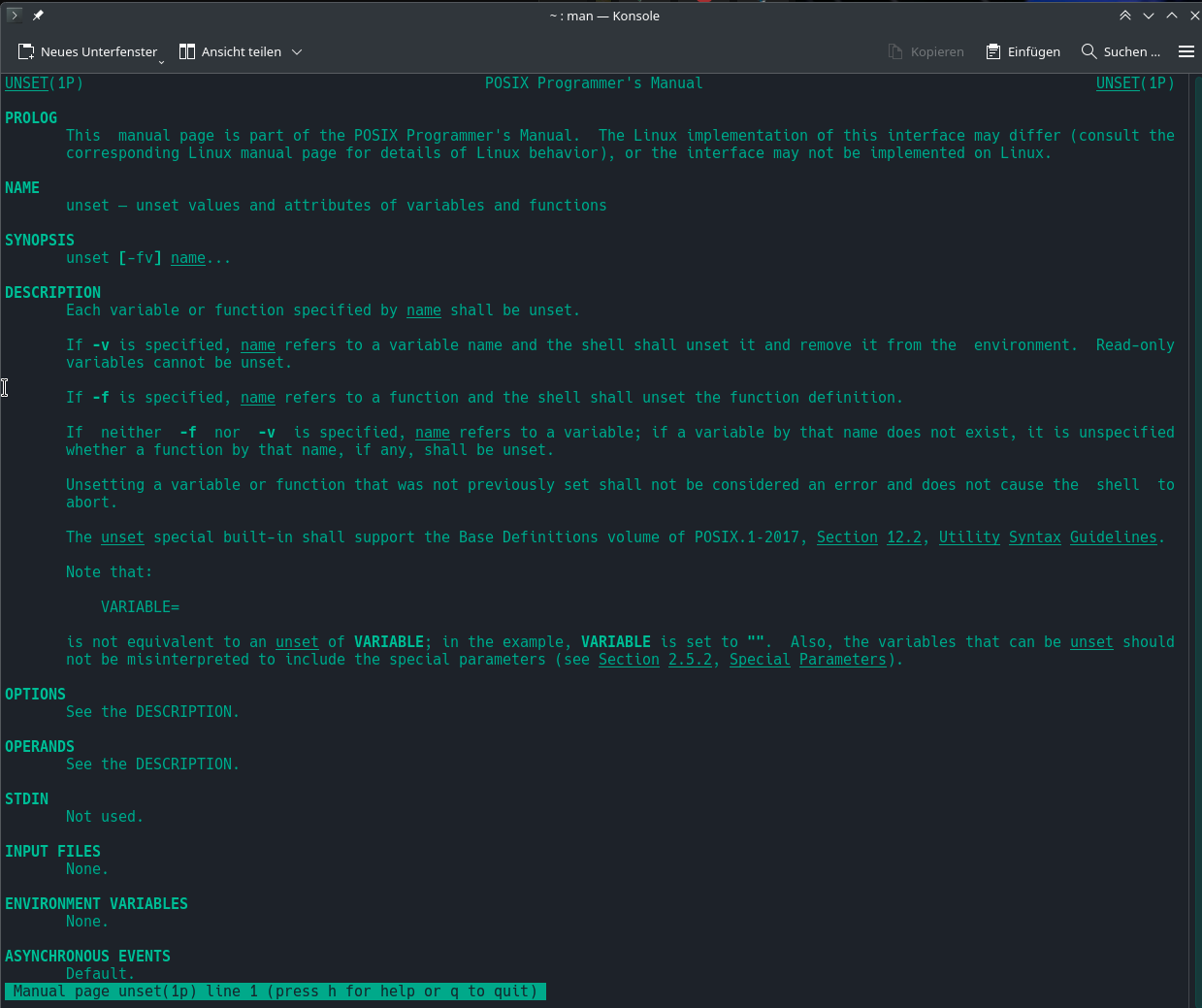The height and width of the screenshot is (1008, 1202).
Task: Click the OPTIONS section heading
Action: coord(35,695)
